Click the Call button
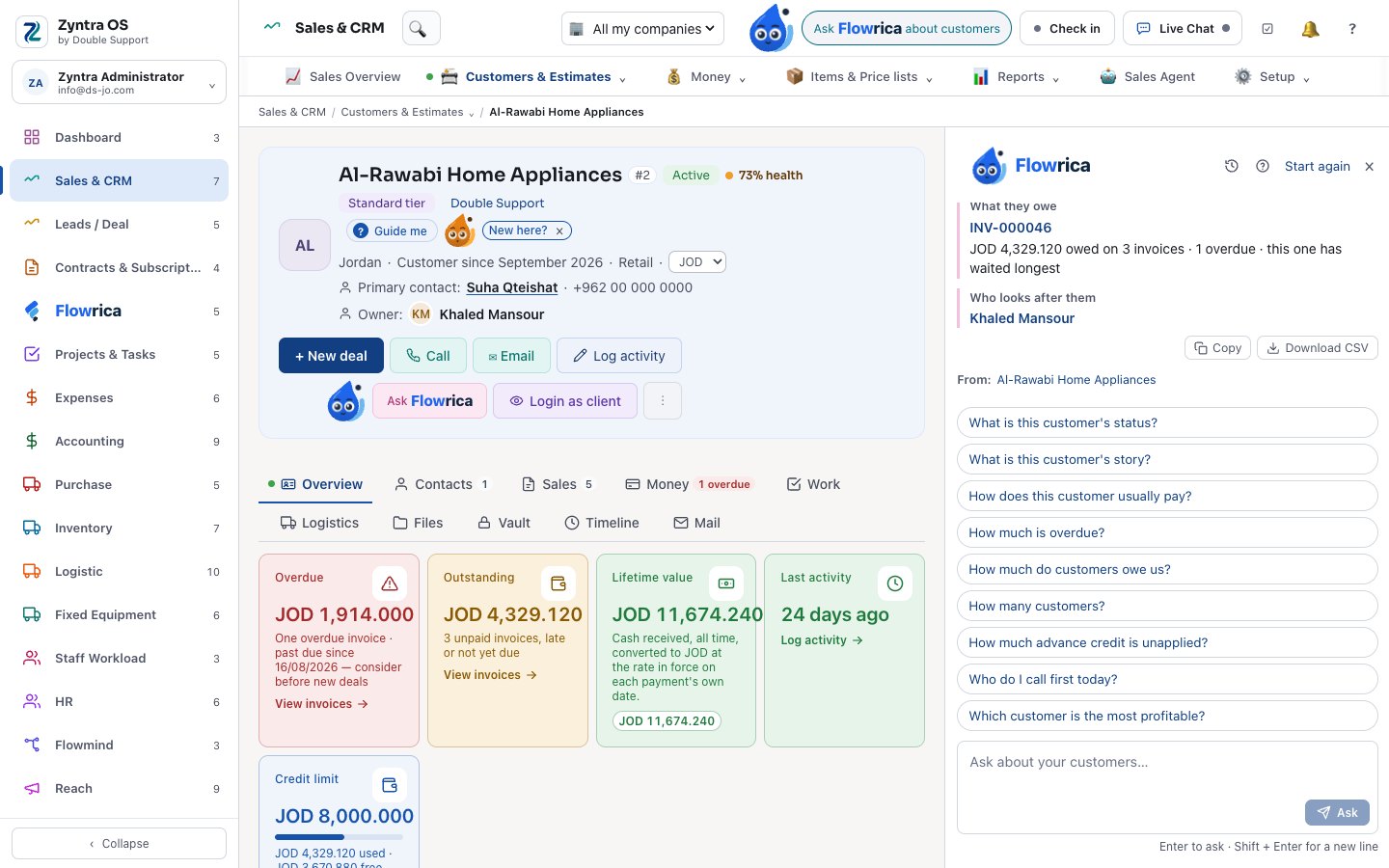The height and width of the screenshot is (868, 1389). 428,356
